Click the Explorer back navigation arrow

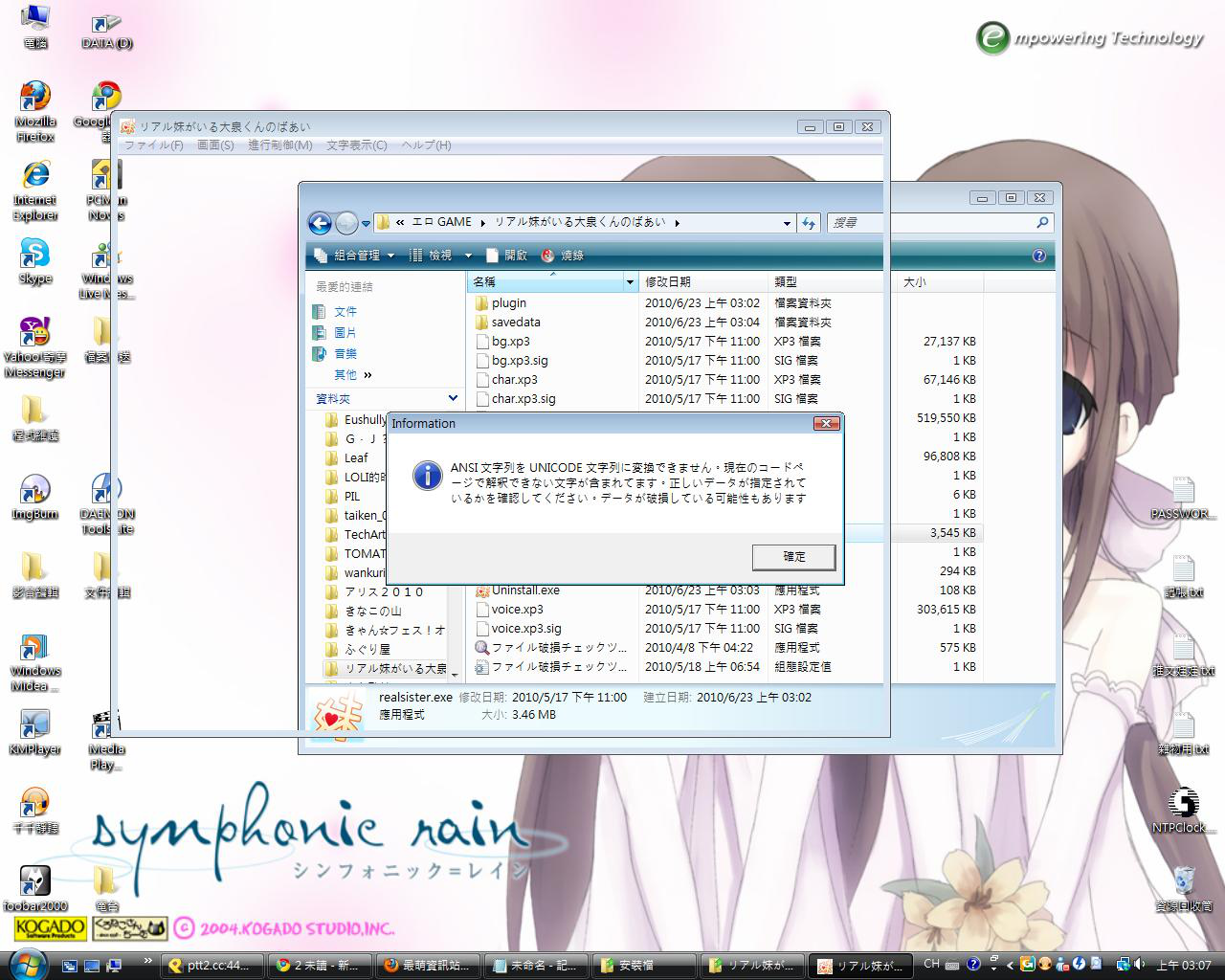320,223
